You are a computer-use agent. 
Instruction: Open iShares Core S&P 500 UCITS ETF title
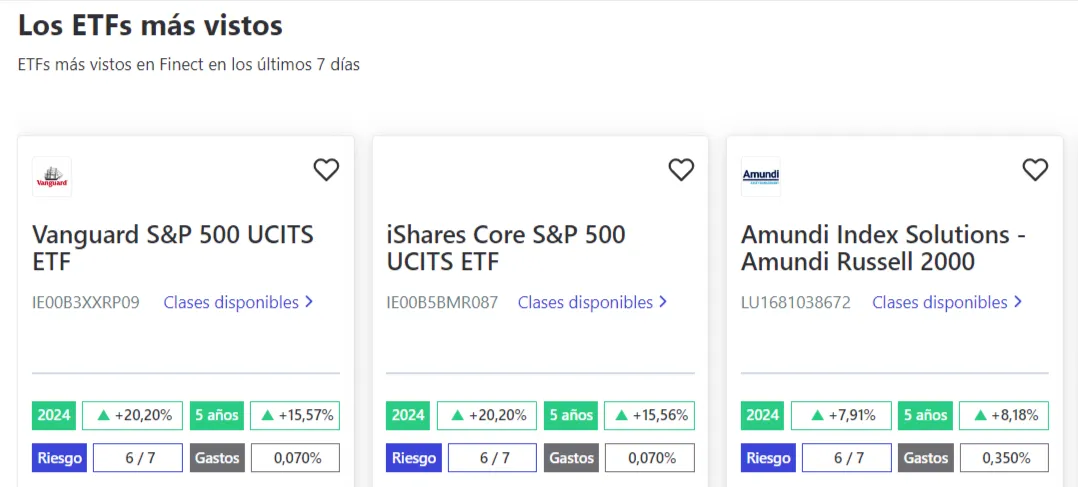click(506, 248)
